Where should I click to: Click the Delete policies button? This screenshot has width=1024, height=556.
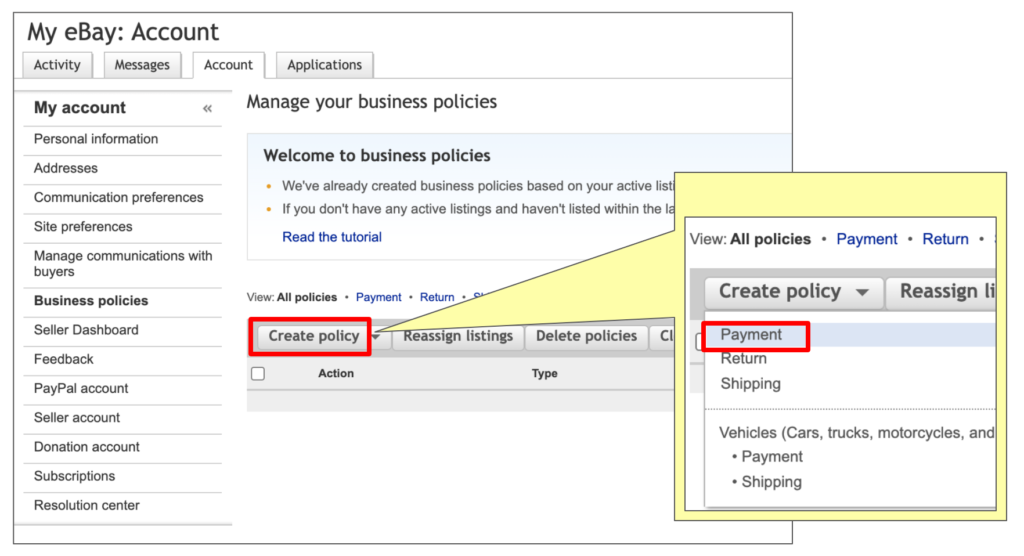586,336
